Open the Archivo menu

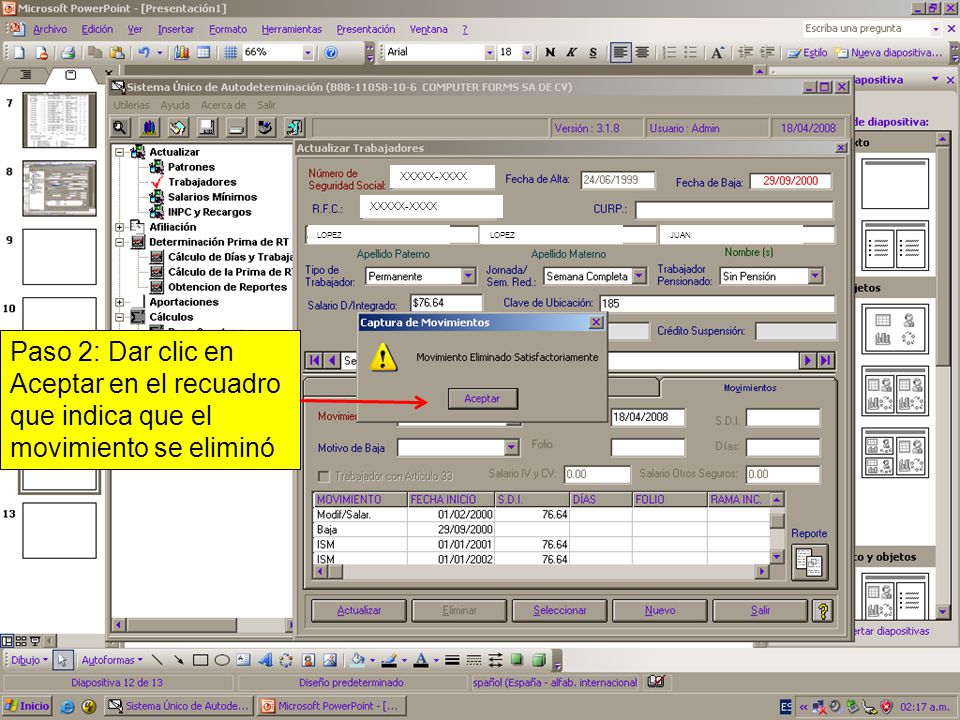[50, 29]
